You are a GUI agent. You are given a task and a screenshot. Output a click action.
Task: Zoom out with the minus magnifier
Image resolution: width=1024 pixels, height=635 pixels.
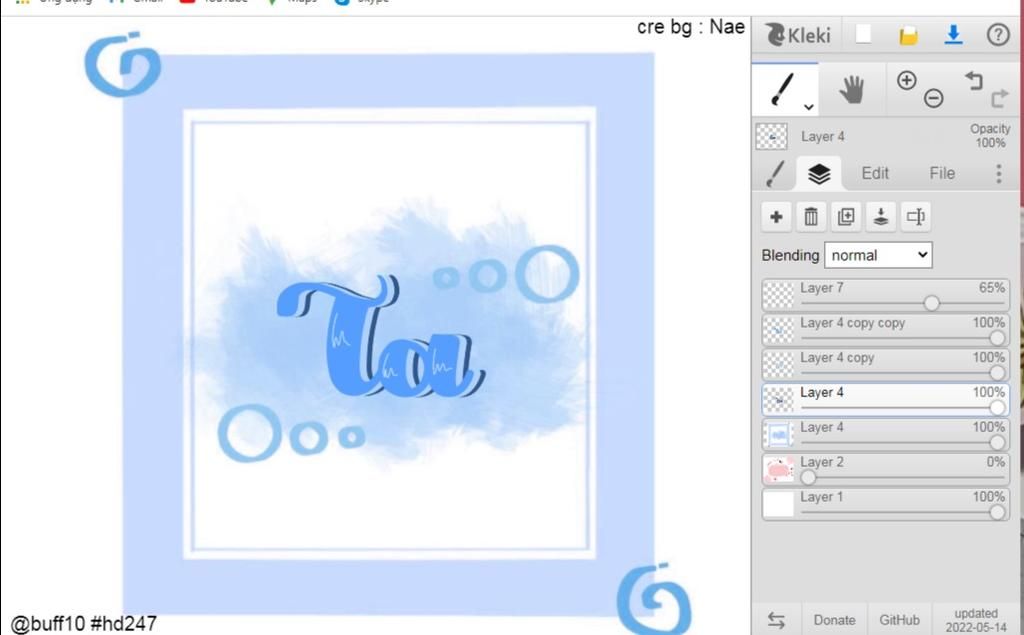(934, 98)
